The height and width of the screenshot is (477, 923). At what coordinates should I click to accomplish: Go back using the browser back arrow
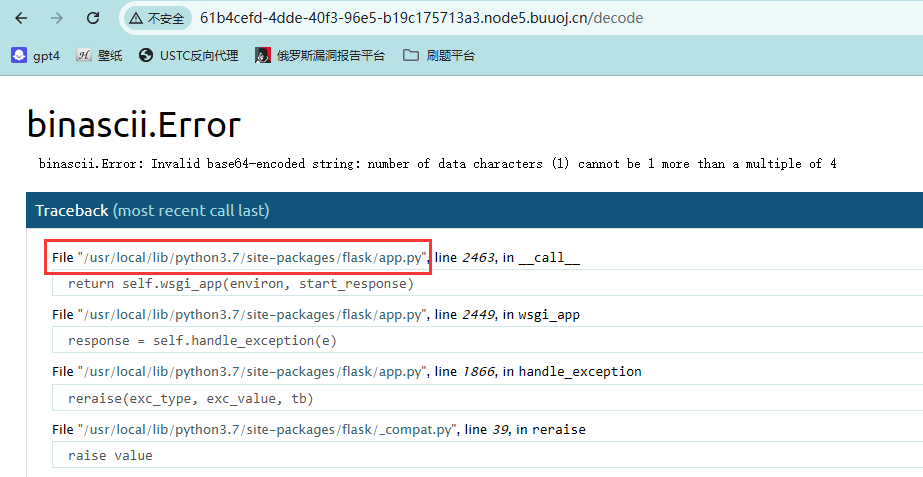point(21,18)
